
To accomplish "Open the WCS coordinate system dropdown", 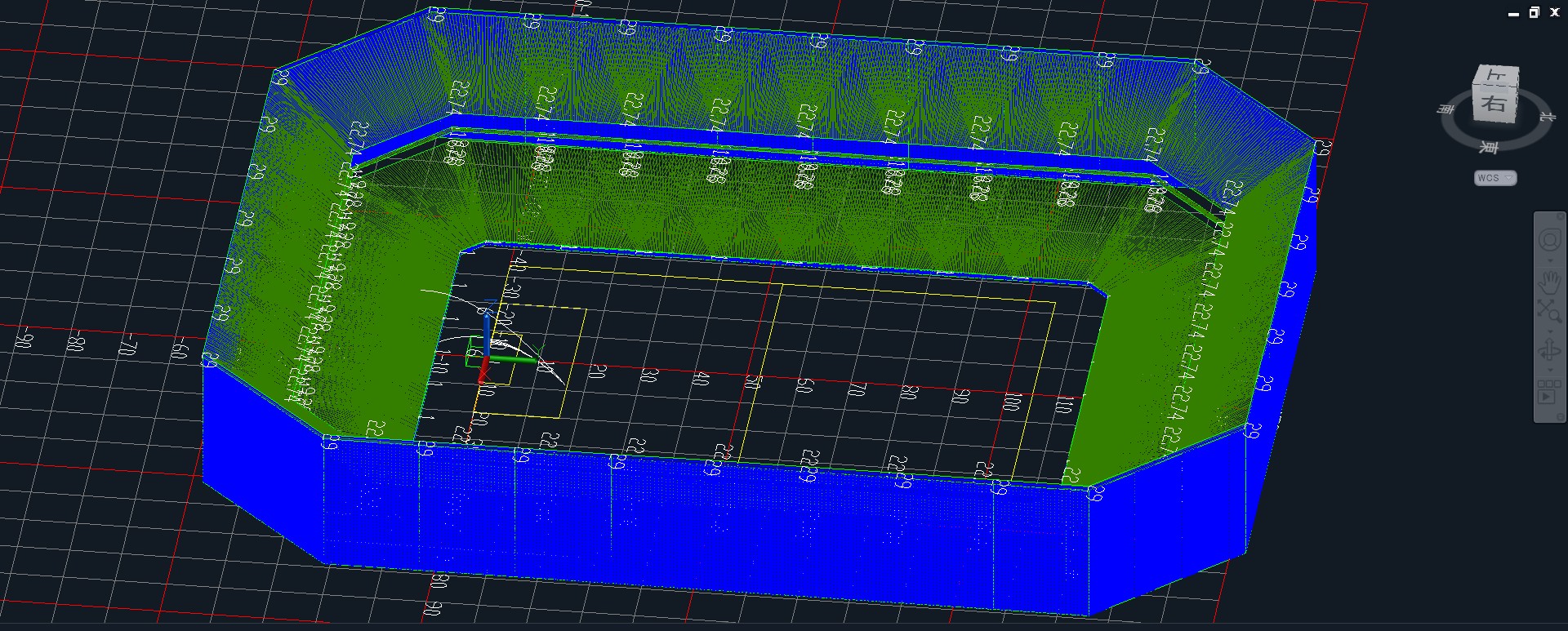I will tap(1495, 177).
